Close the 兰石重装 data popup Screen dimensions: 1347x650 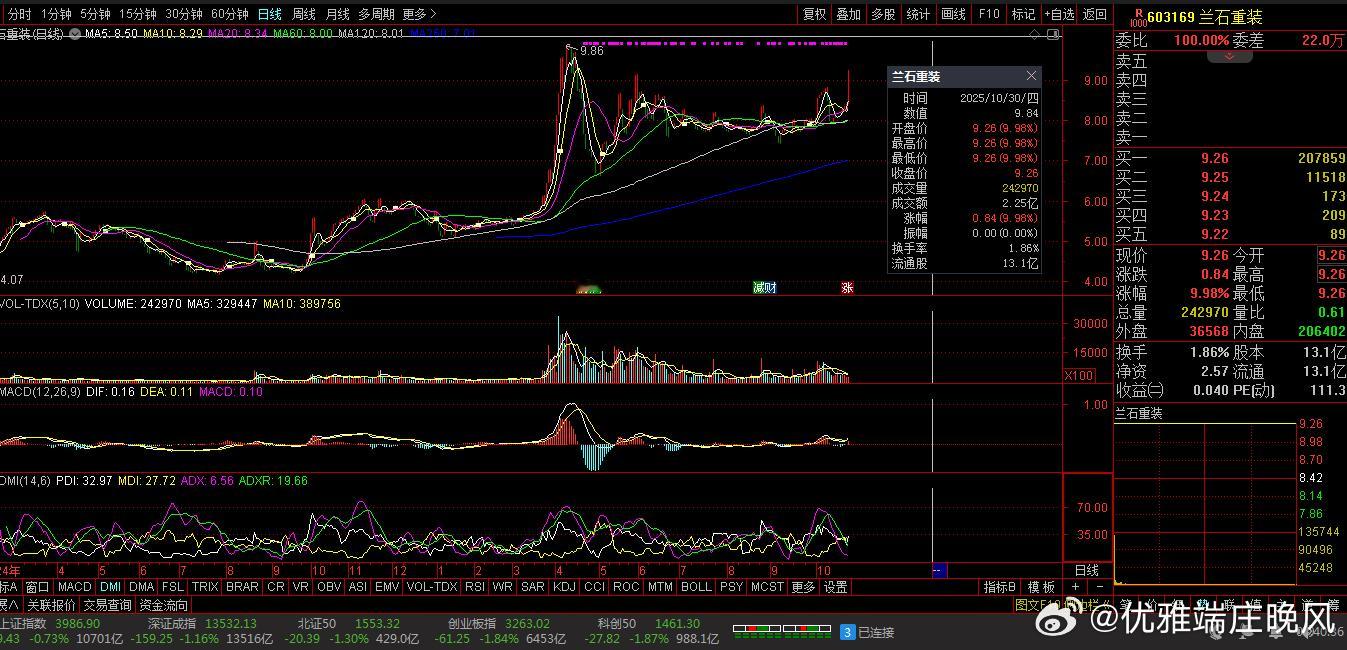[x=1031, y=76]
